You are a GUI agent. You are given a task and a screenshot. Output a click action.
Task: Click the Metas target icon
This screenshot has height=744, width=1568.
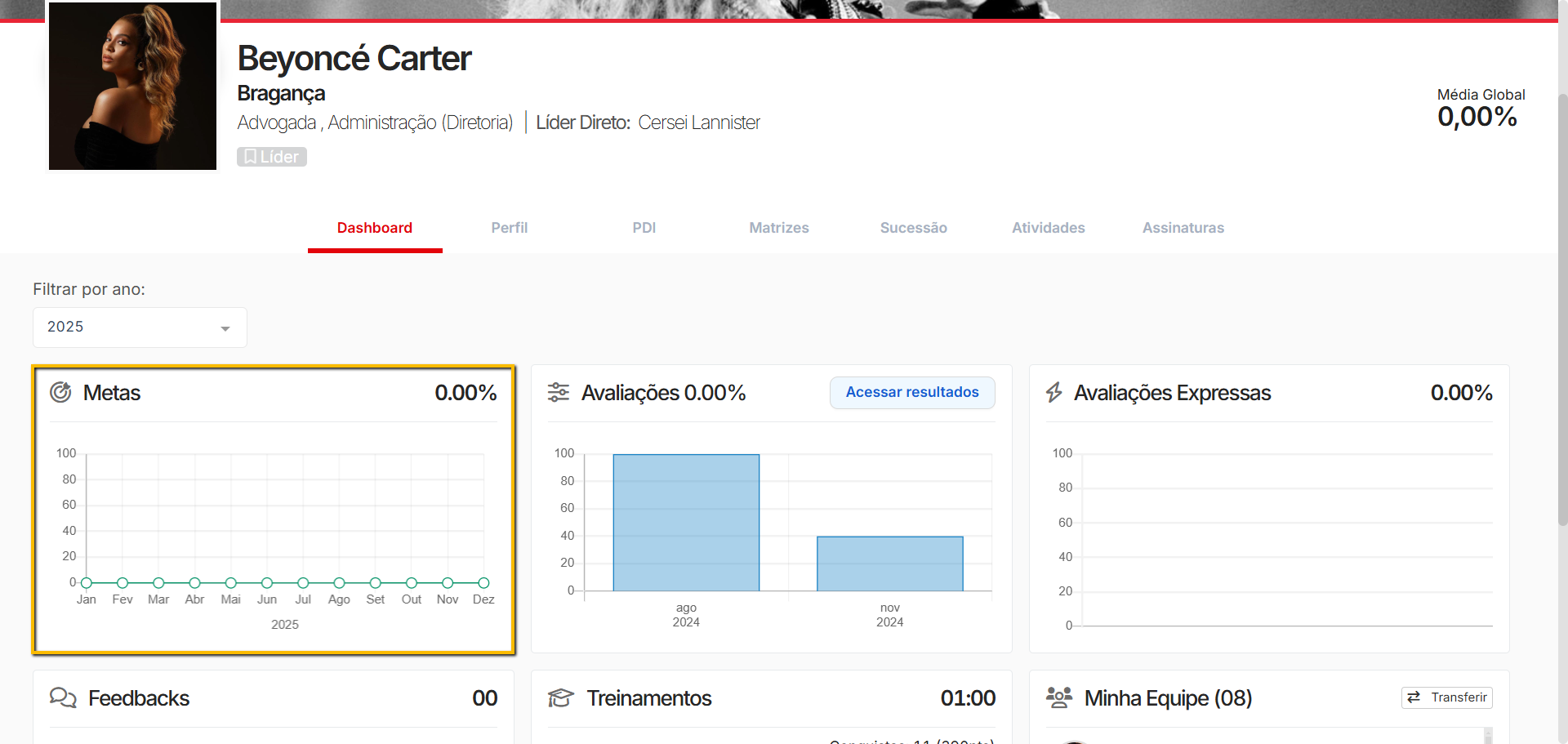pyautogui.click(x=60, y=393)
